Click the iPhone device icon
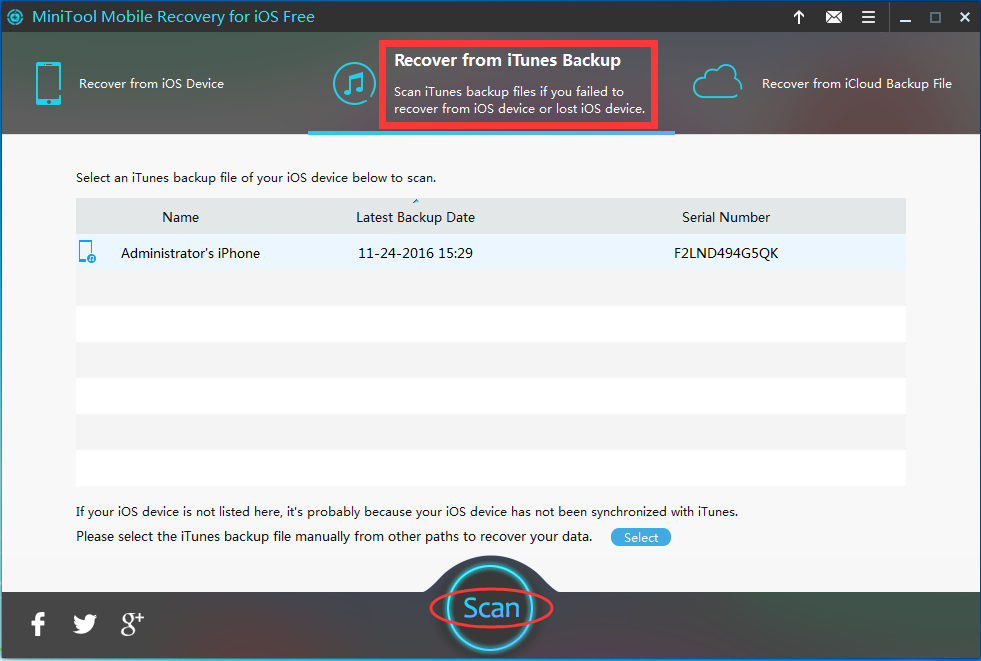This screenshot has width=981, height=661. point(49,83)
